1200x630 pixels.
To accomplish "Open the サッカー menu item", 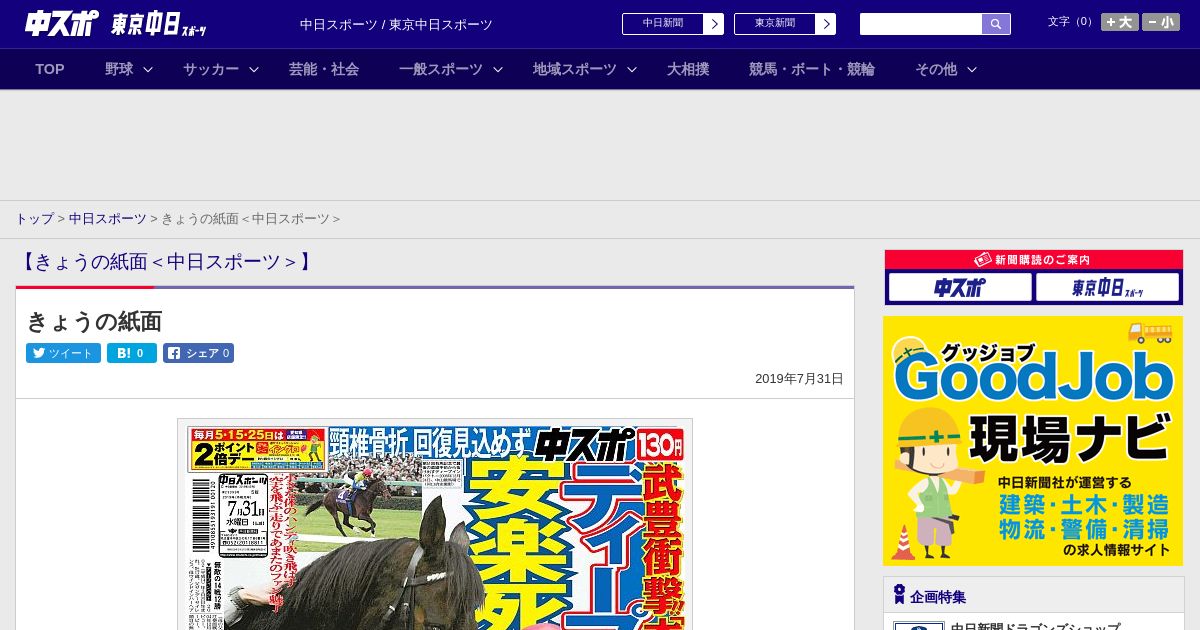I will point(211,69).
